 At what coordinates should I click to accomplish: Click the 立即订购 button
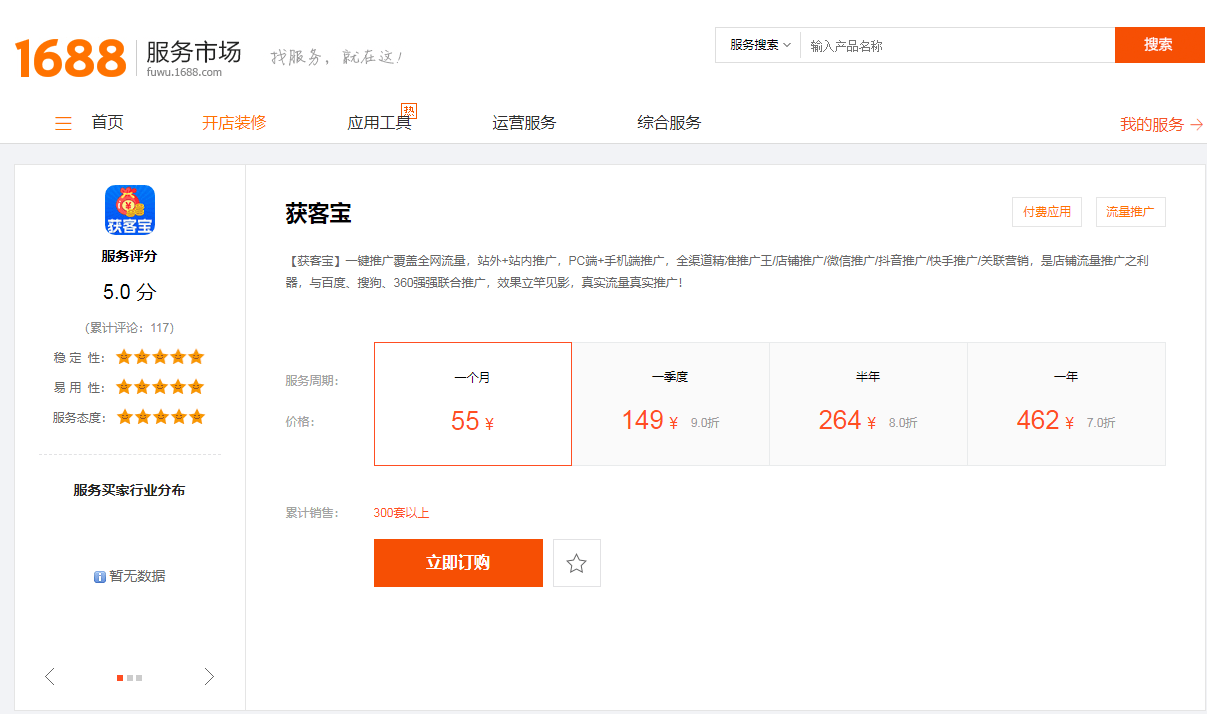click(x=458, y=563)
